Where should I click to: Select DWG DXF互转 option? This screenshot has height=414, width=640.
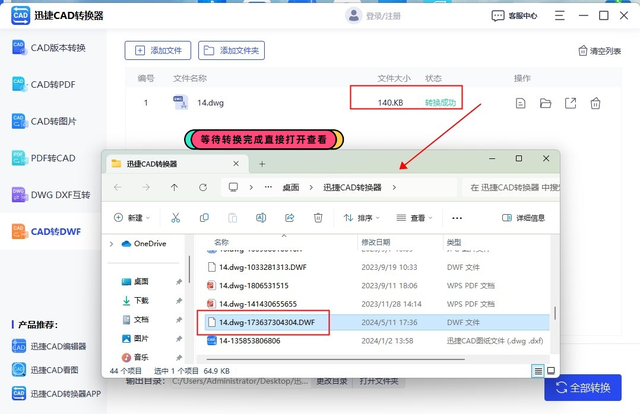point(51,195)
